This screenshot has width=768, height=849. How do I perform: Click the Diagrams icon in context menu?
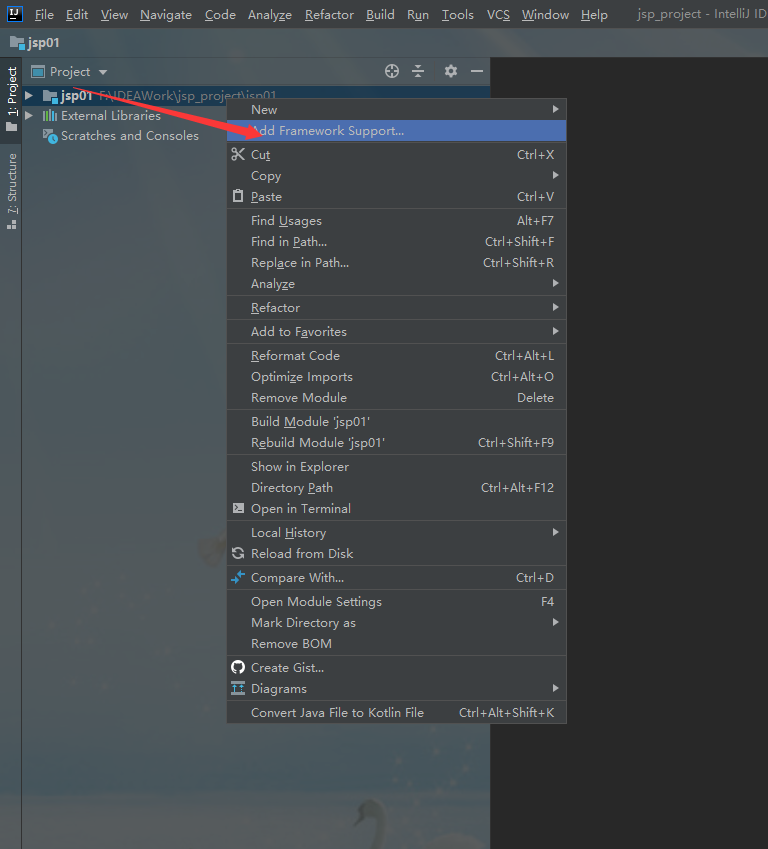pos(238,688)
